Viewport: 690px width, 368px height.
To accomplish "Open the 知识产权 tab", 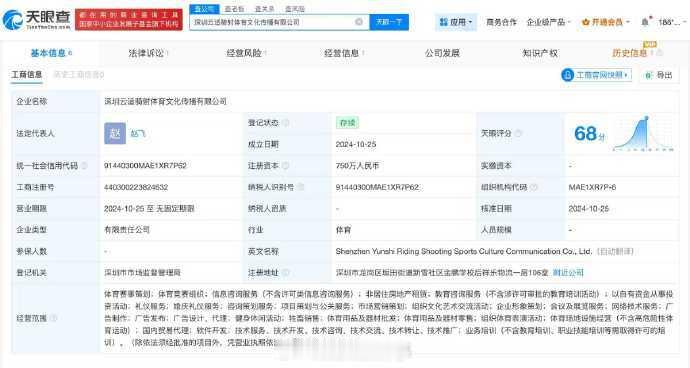I will 540,53.
